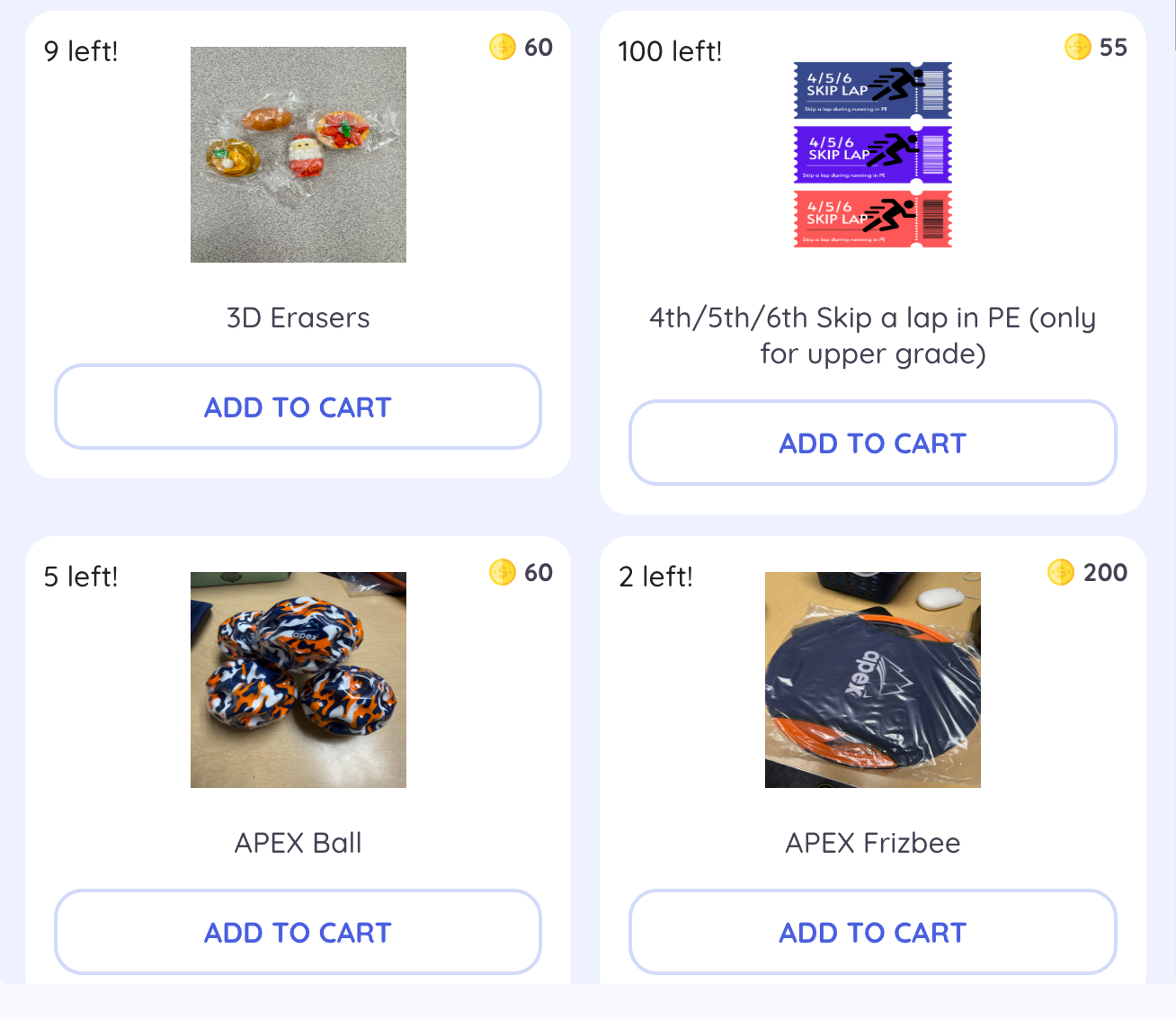1176x1020 pixels.
Task: Click the APEX Frizbee item name
Action: [872, 844]
